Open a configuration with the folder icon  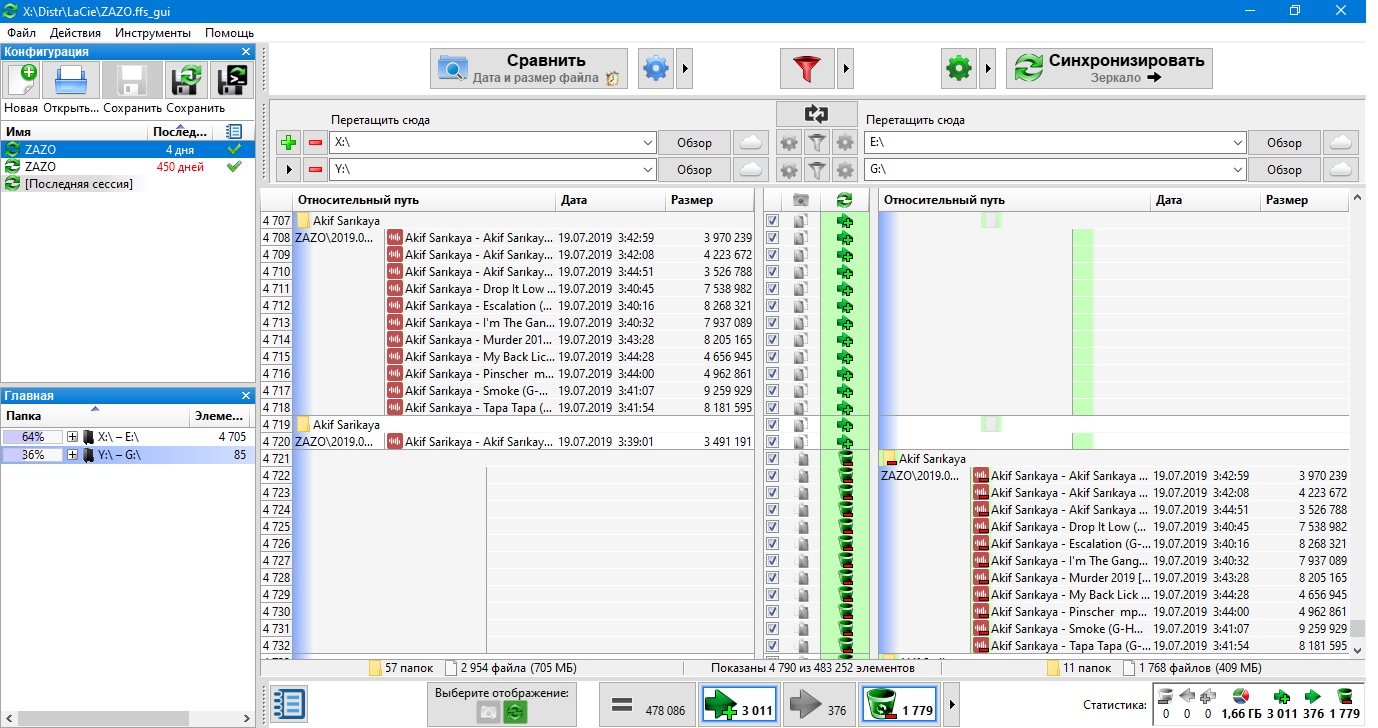coord(71,81)
